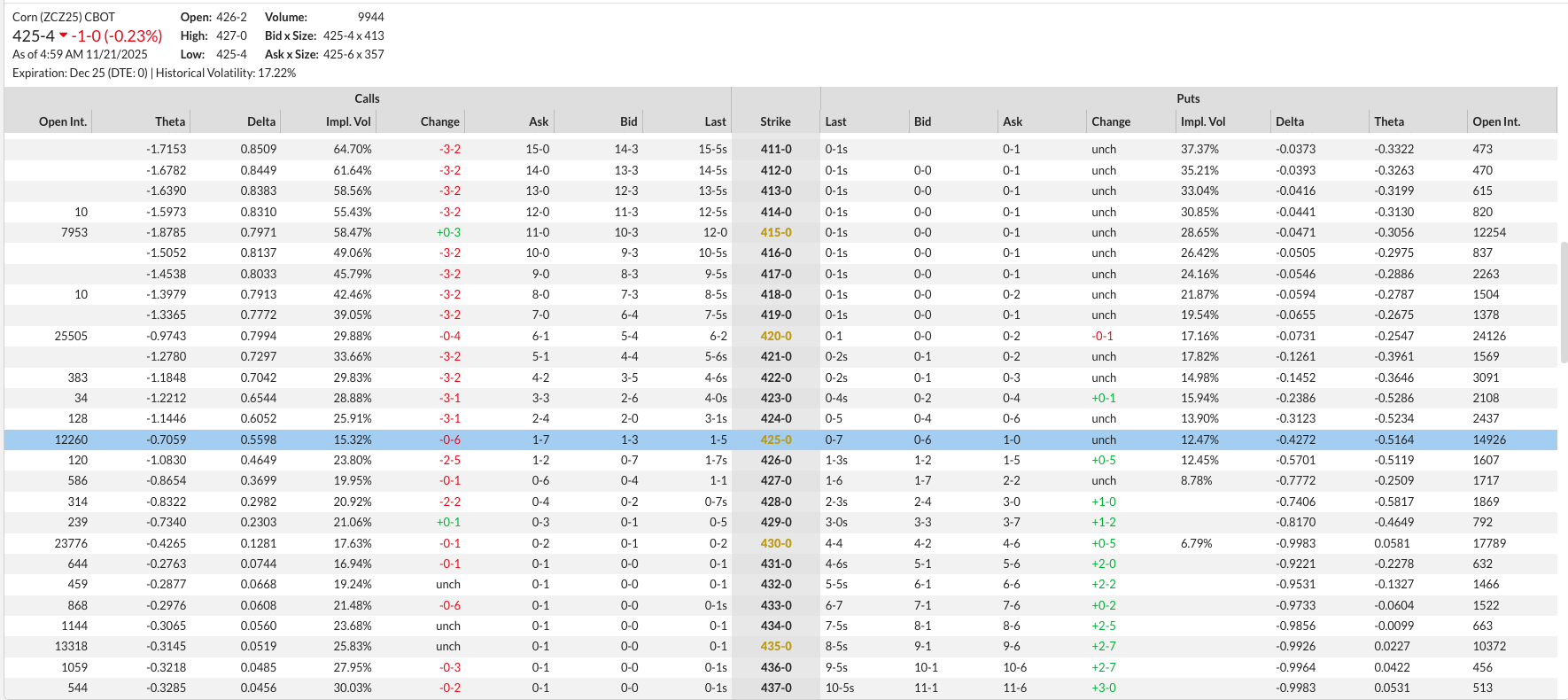Screen dimensions: 1568x700
Task: Click the As of 4:59 AM 11/21/2025 timestamp
Action: [80, 54]
